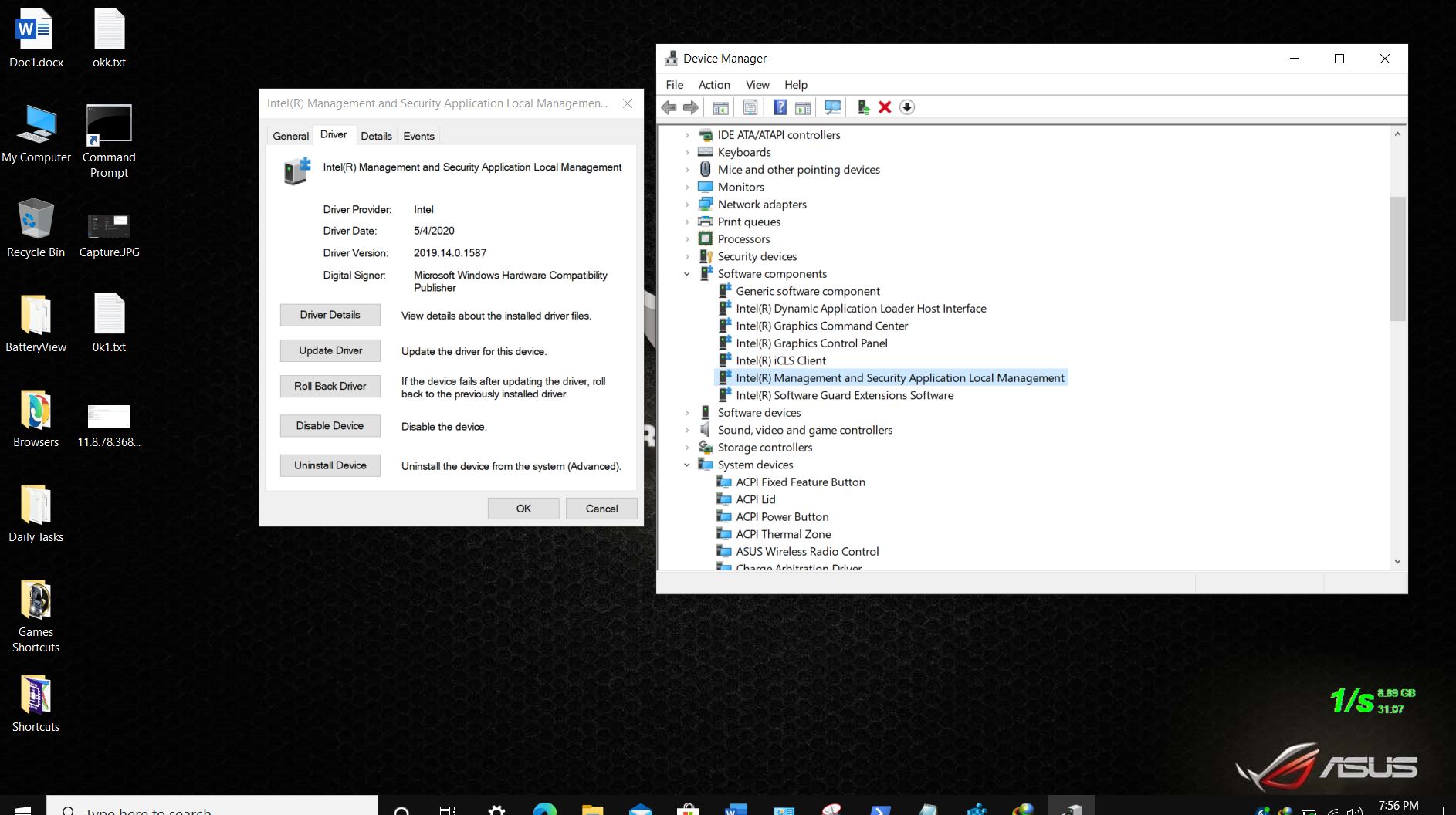This screenshot has width=1456, height=815.
Task: Open the BatteryView folder
Action: pos(36,323)
